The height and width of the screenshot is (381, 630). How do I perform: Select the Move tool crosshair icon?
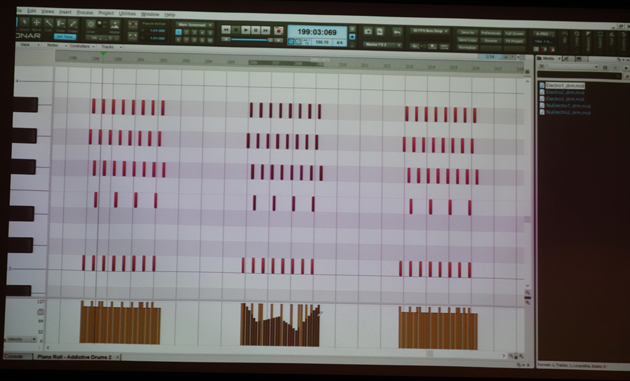[x=37, y=23]
